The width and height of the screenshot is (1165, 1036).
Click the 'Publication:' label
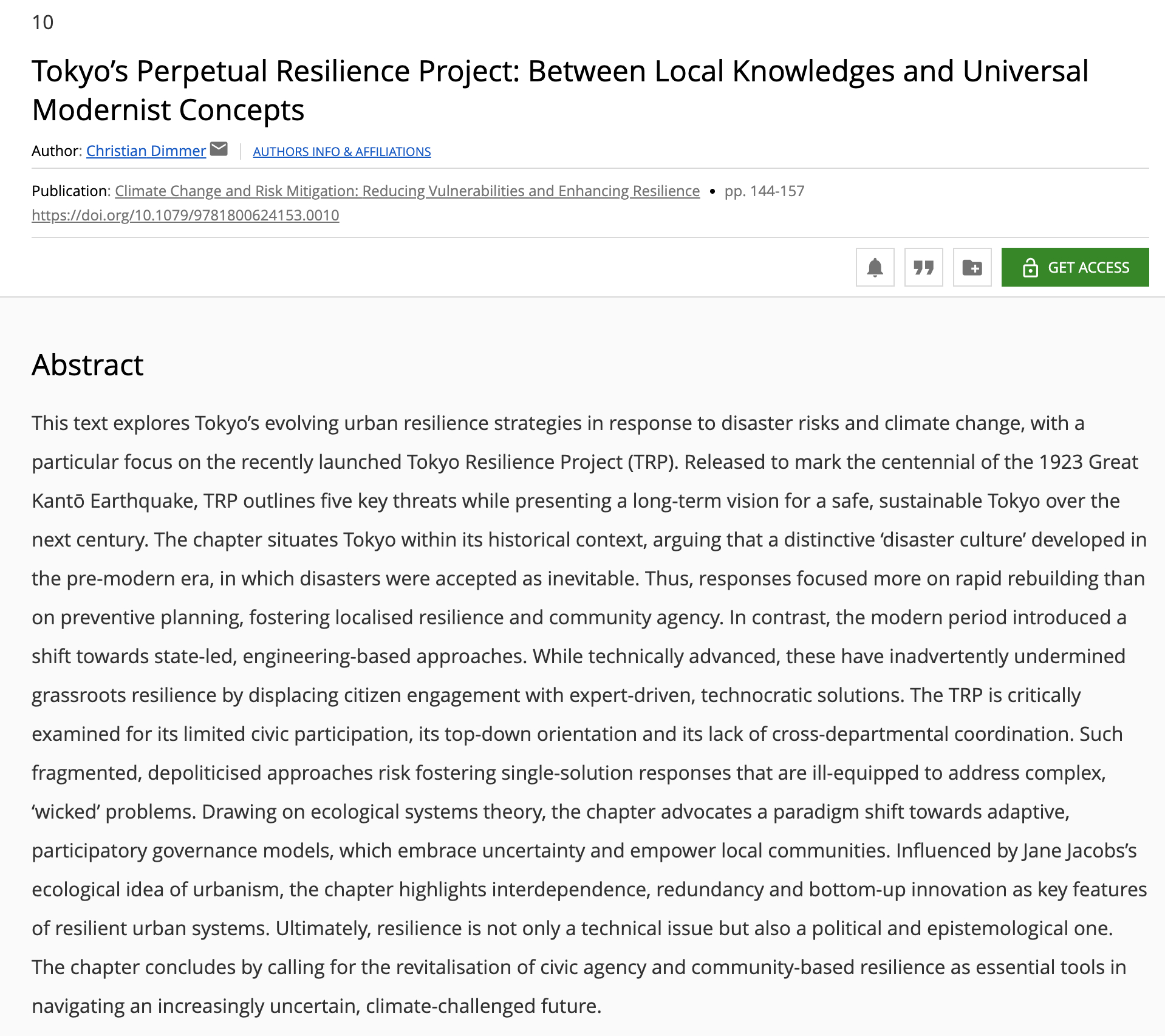tap(70, 191)
